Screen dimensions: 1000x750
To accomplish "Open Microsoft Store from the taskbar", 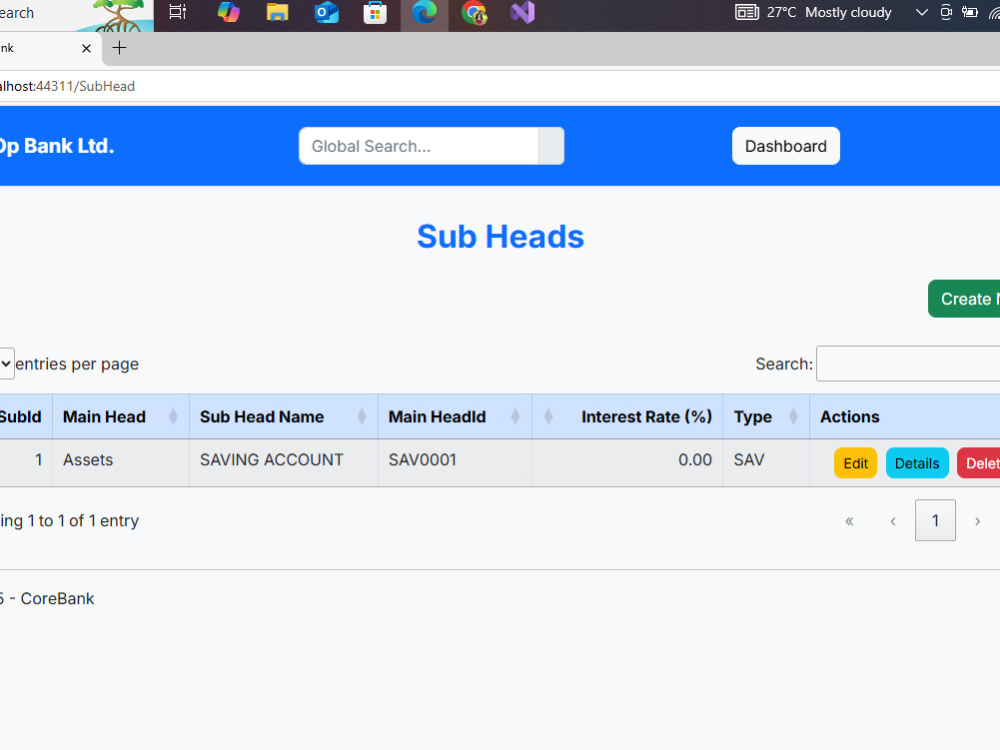I will (x=375, y=12).
